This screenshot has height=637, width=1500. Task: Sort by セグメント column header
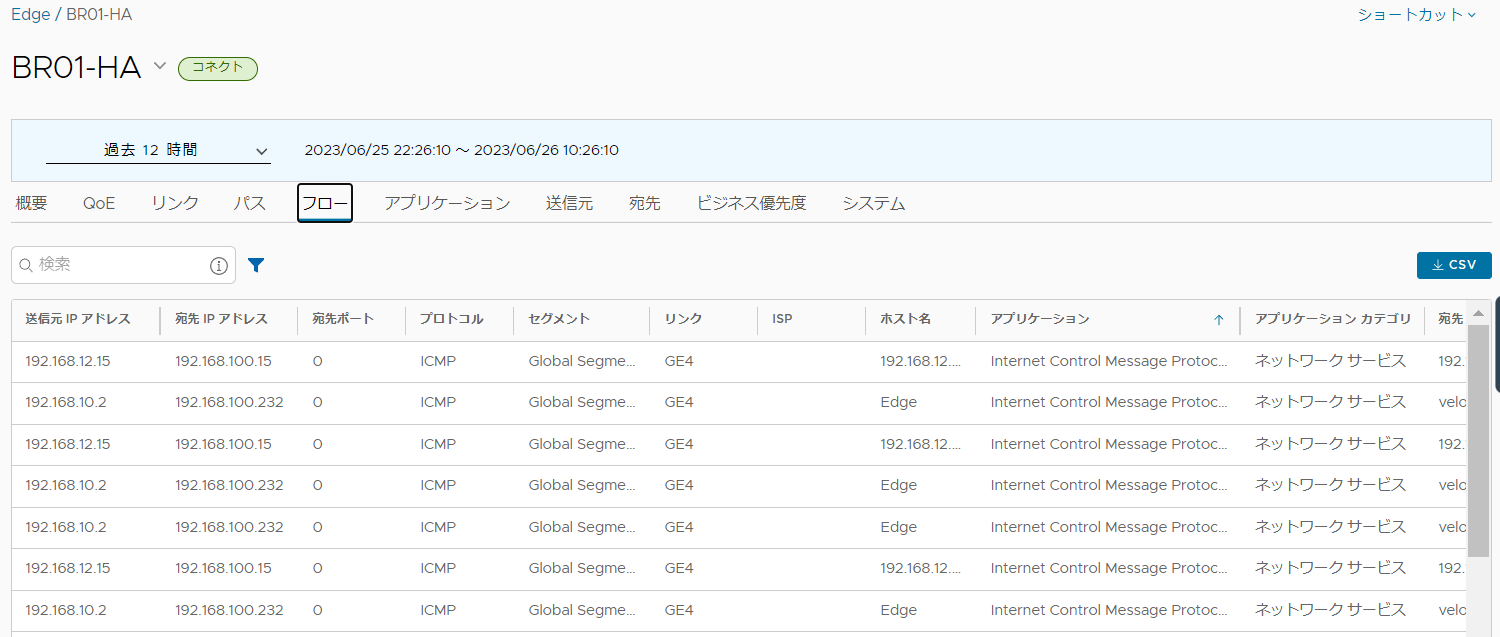(x=559, y=319)
